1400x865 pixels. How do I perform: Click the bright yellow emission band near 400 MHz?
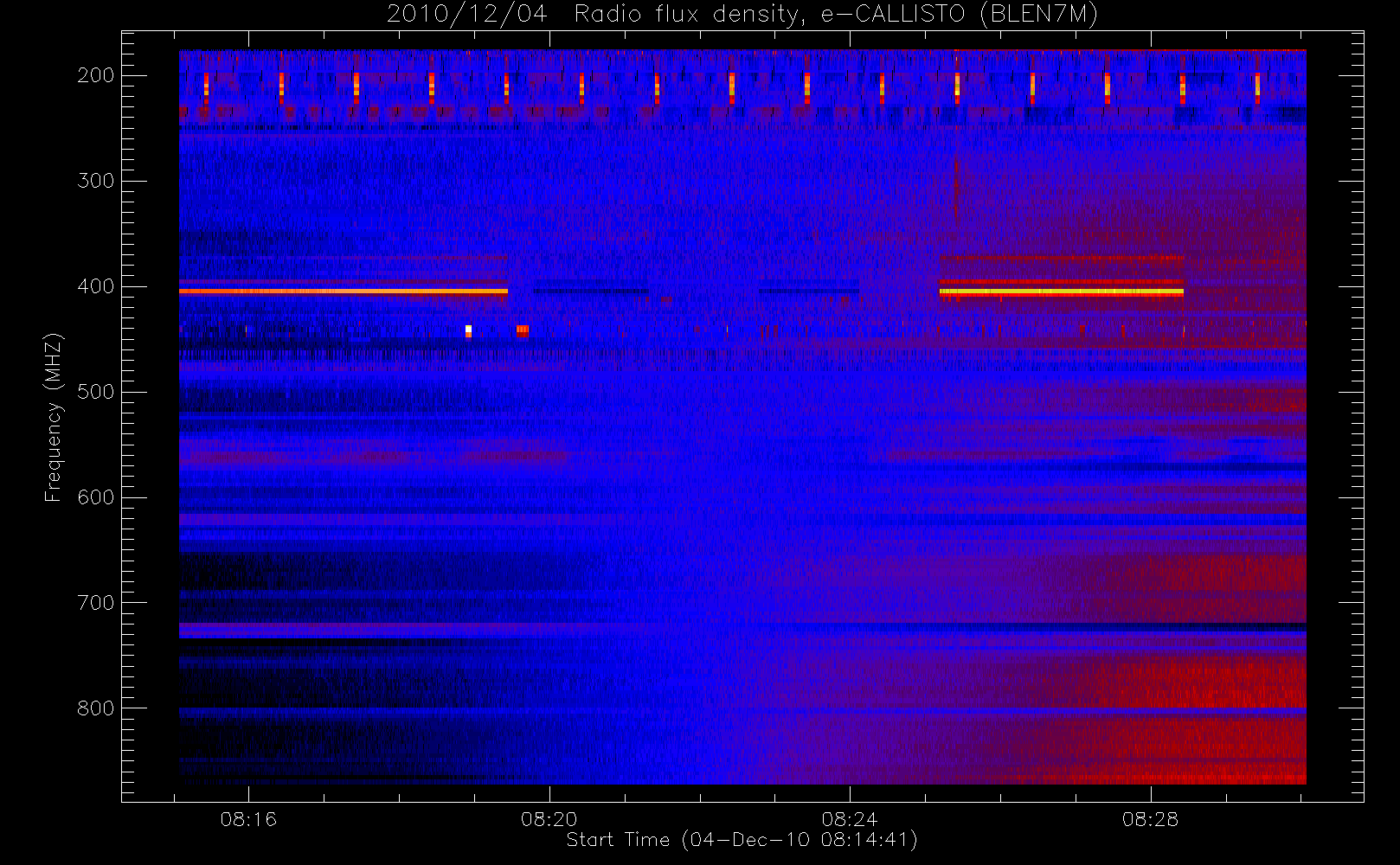click(1062, 292)
